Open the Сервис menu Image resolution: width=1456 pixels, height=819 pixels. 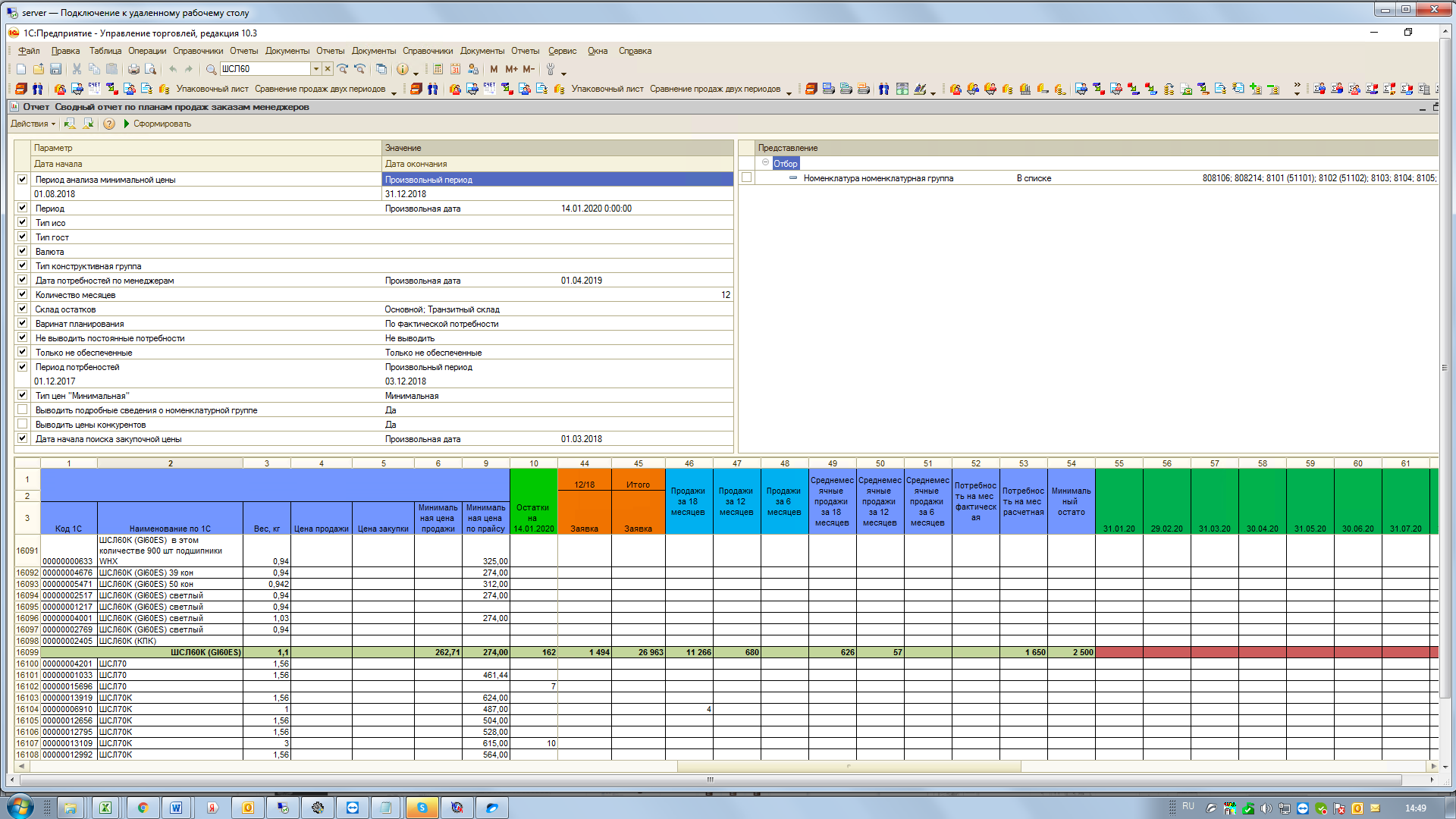562,51
